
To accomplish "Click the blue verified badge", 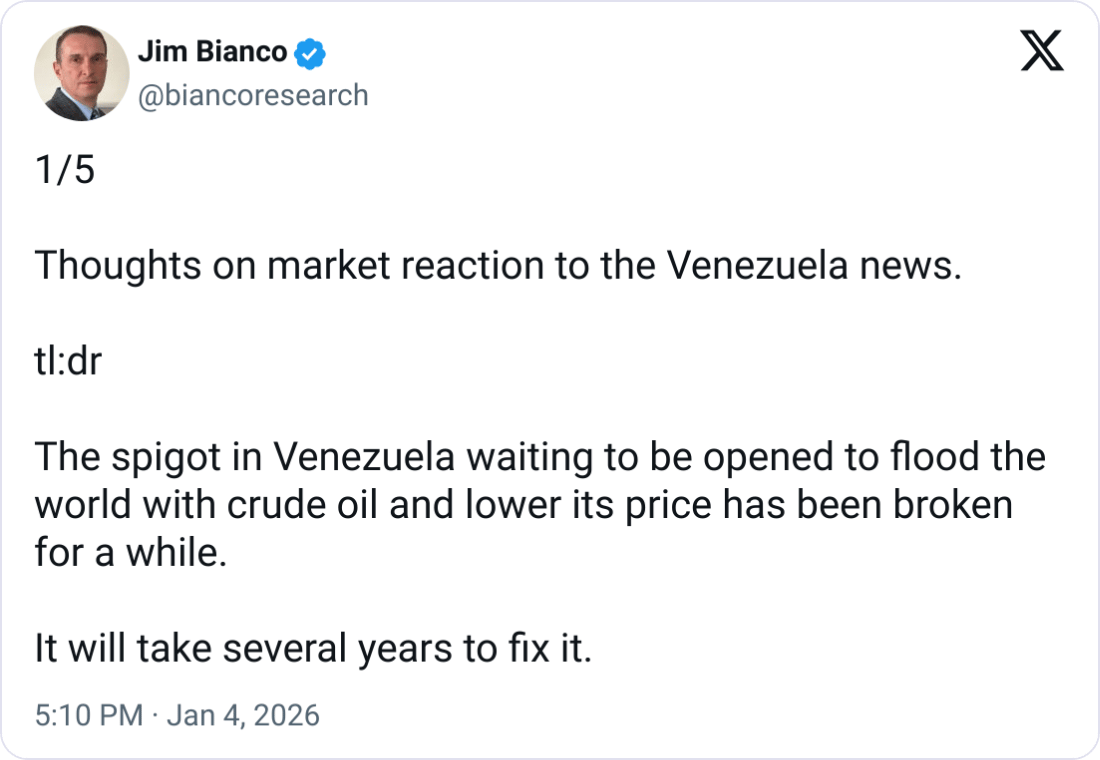I will pyautogui.click(x=313, y=53).
